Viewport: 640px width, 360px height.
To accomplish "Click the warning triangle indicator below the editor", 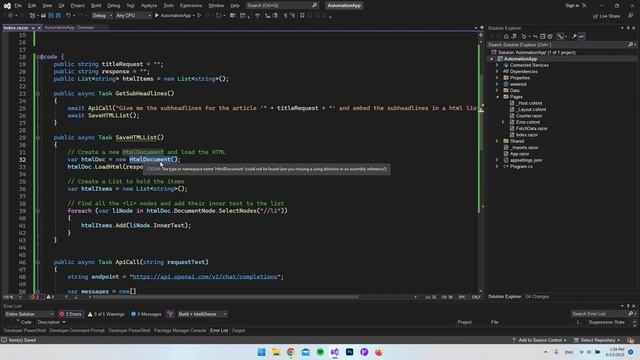I will click(x=50, y=297).
